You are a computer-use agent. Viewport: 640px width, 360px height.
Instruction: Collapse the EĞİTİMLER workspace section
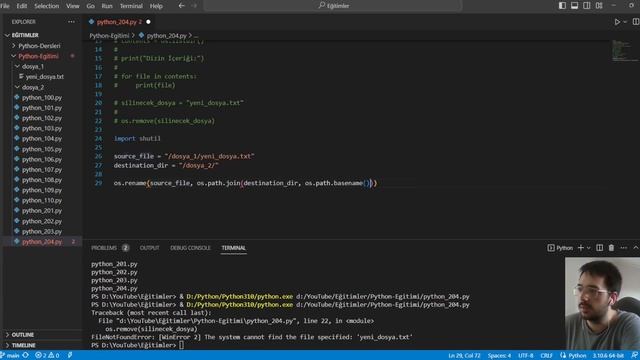point(24,35)
